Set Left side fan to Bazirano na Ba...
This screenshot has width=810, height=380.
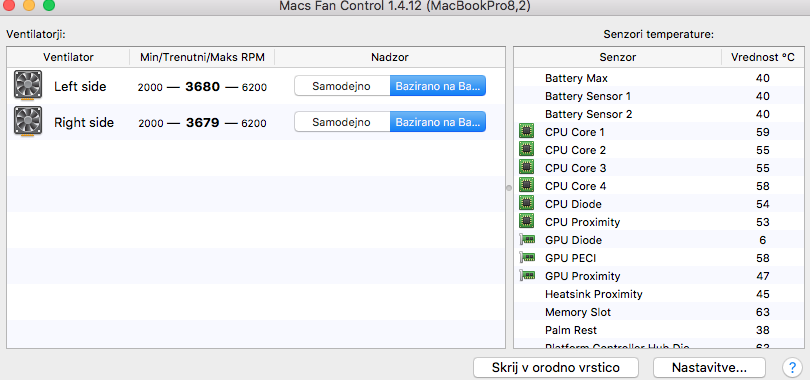point(438,86)
